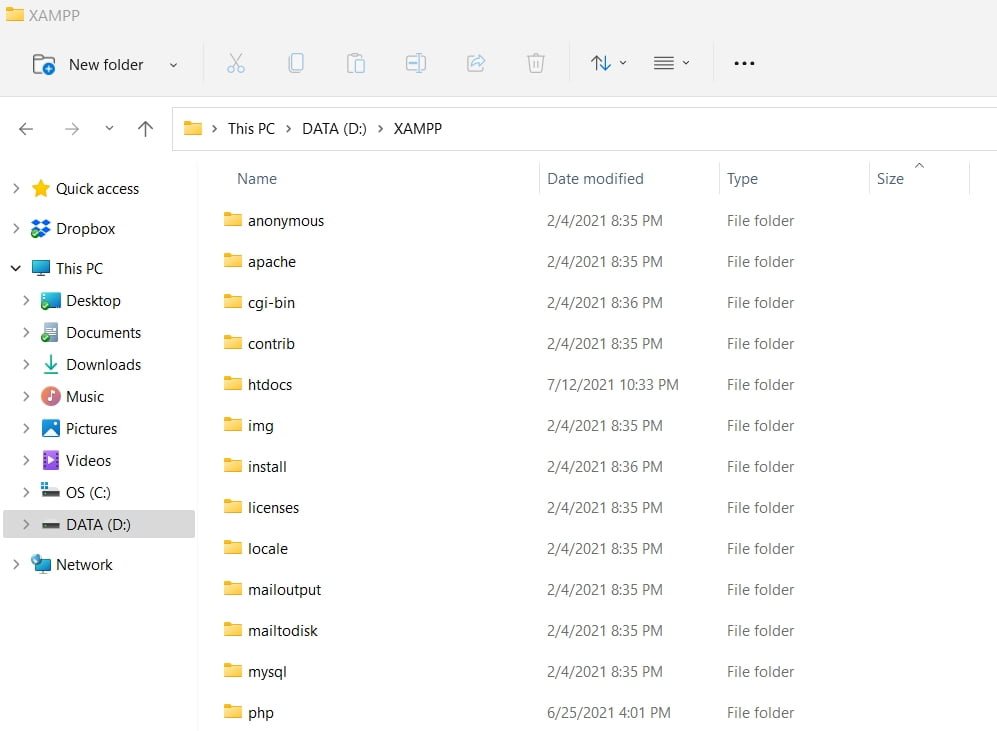Viewport: 997px width, 731px height.
Task: Select the htdocs folder icon
Action: pyautogui.click(x=233, y=384)
